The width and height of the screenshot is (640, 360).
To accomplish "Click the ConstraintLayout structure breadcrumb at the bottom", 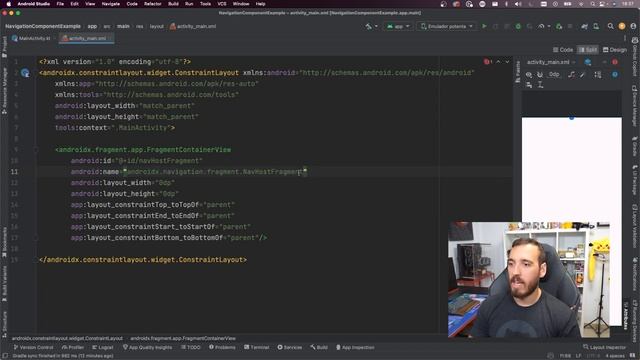I will (67, 338).
